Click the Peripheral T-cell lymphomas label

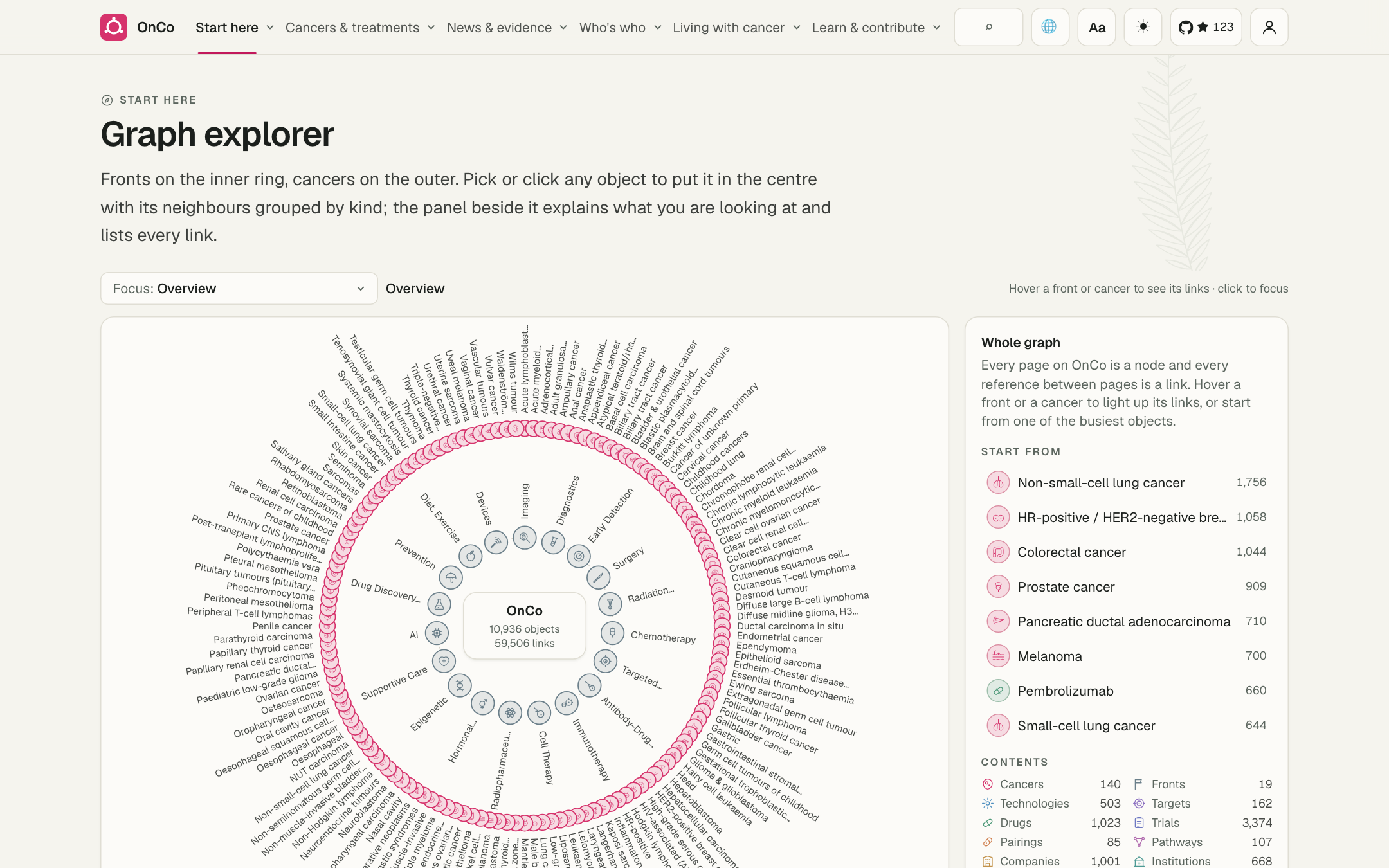pos(250,613)
